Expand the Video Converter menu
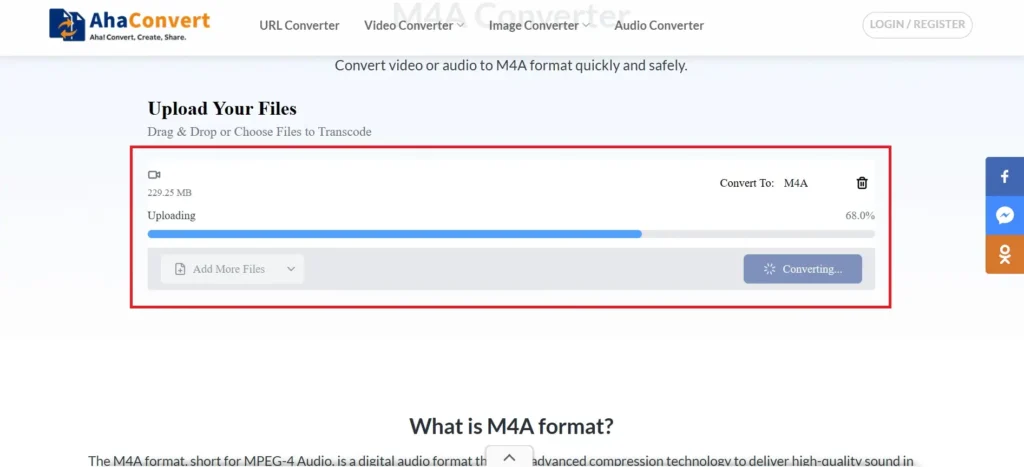Screen dimensions: 1024x467 (x=414, y=25)
